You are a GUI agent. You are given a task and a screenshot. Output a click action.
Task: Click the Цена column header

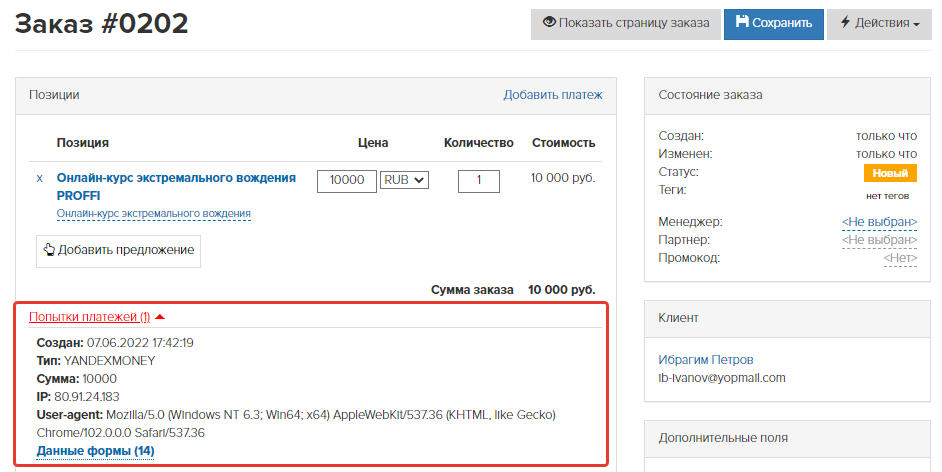[373, 143]
